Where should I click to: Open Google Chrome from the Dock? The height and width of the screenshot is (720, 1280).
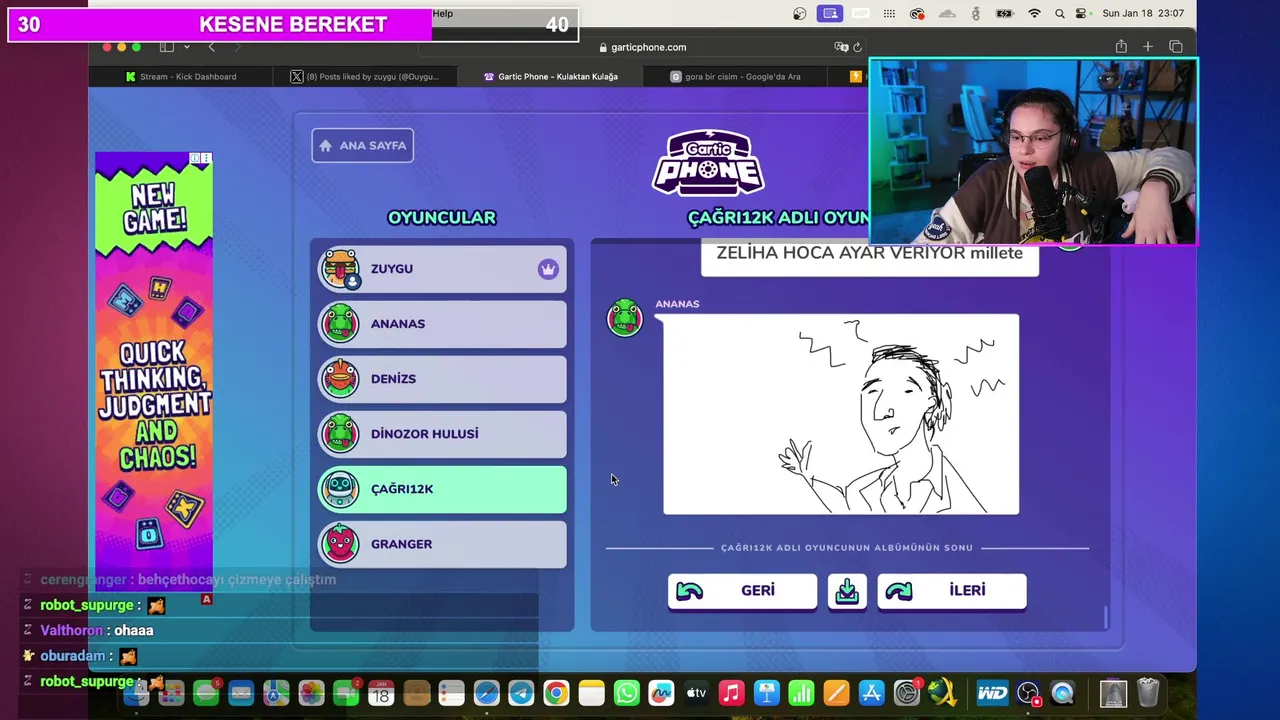coord(556,693)
